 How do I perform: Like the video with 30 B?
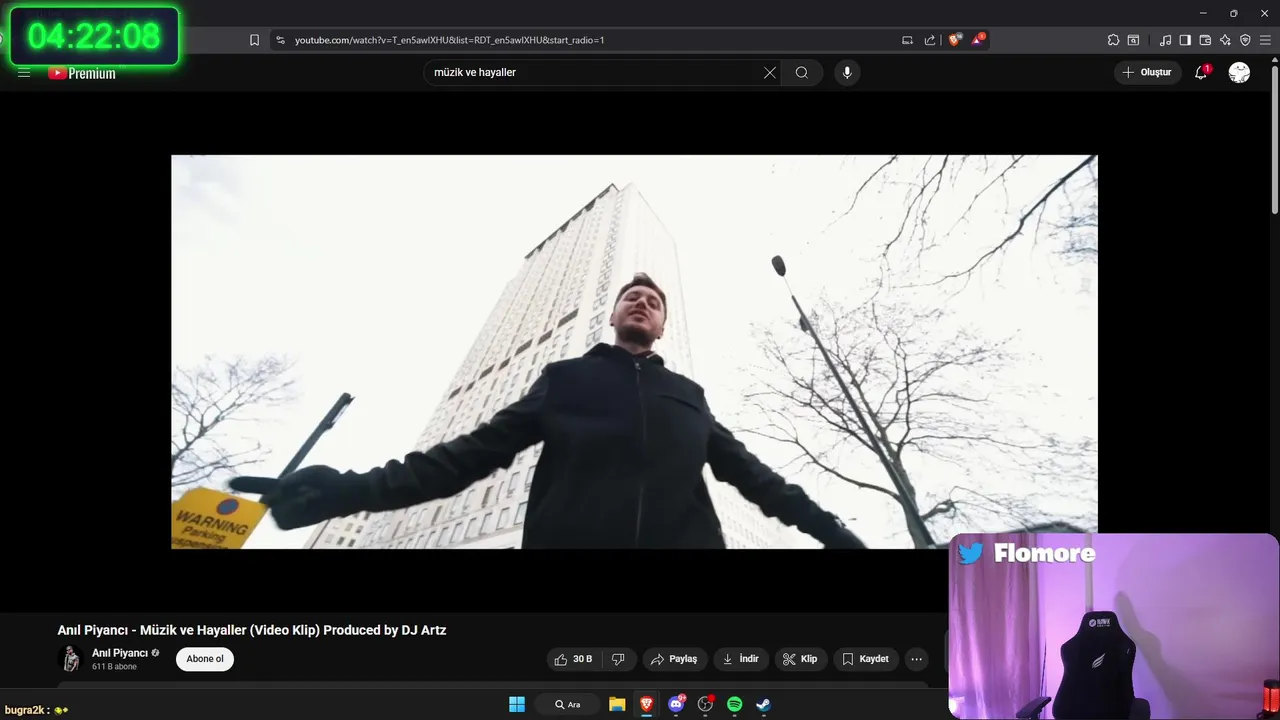point(573,659)
